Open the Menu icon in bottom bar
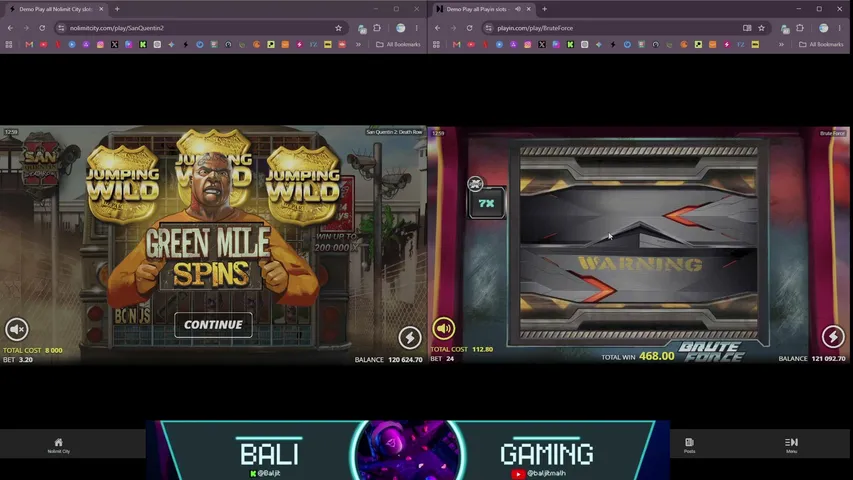Screen dimensions: 853x480 (792, 445)
